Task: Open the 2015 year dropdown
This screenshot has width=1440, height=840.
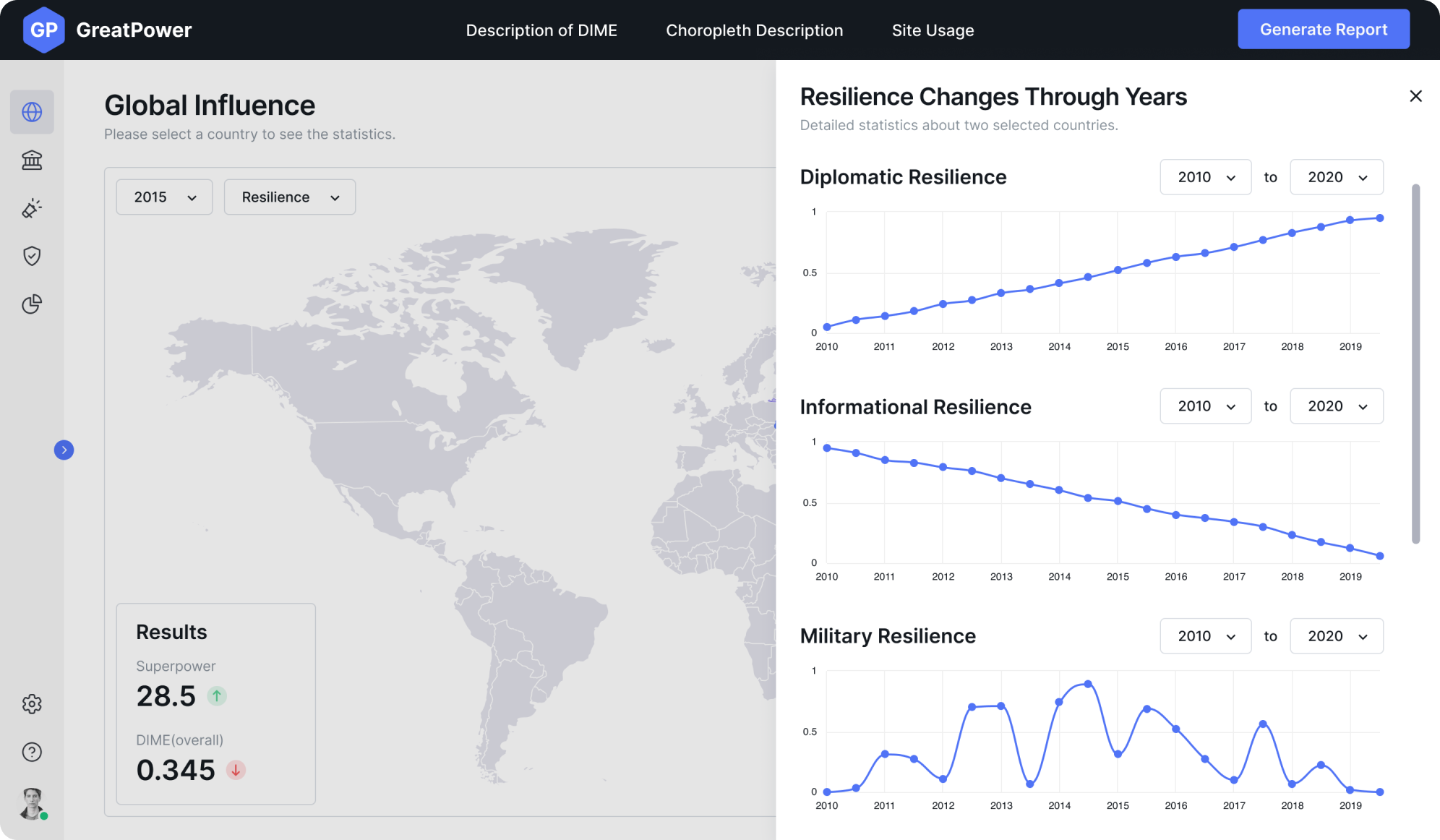Action: pyautogui.click(x=164, y=197)
